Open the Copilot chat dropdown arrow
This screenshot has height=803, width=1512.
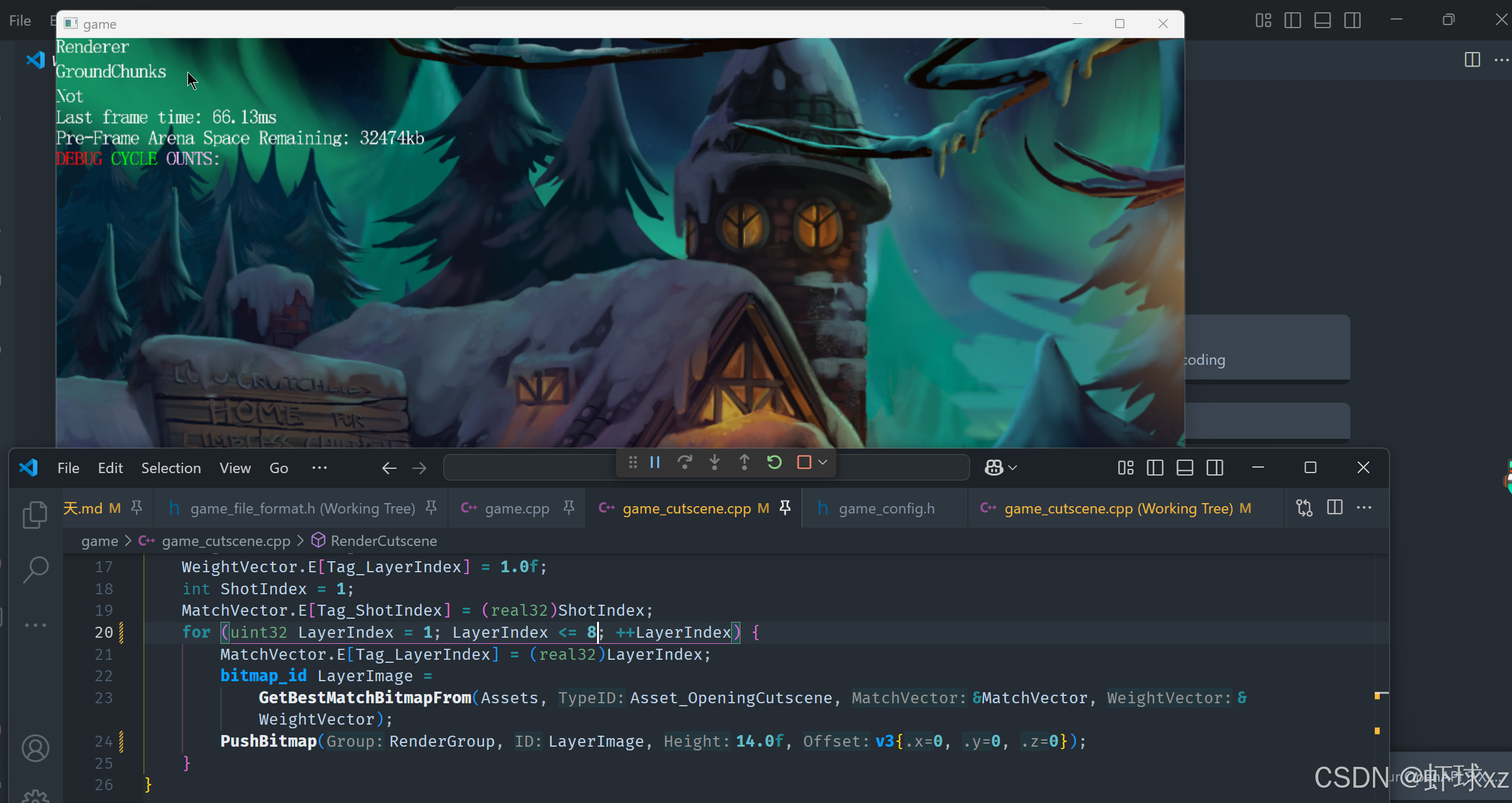click(1013, 468)
